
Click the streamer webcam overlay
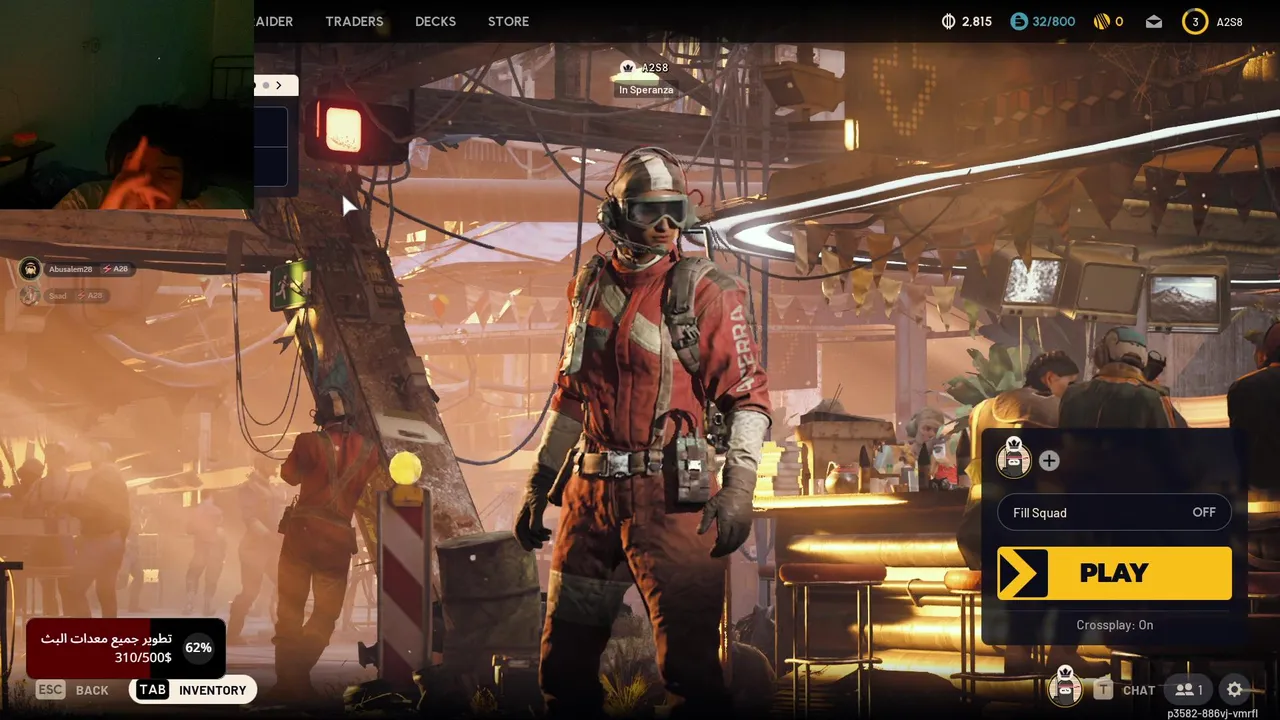[x=127, y=104]
